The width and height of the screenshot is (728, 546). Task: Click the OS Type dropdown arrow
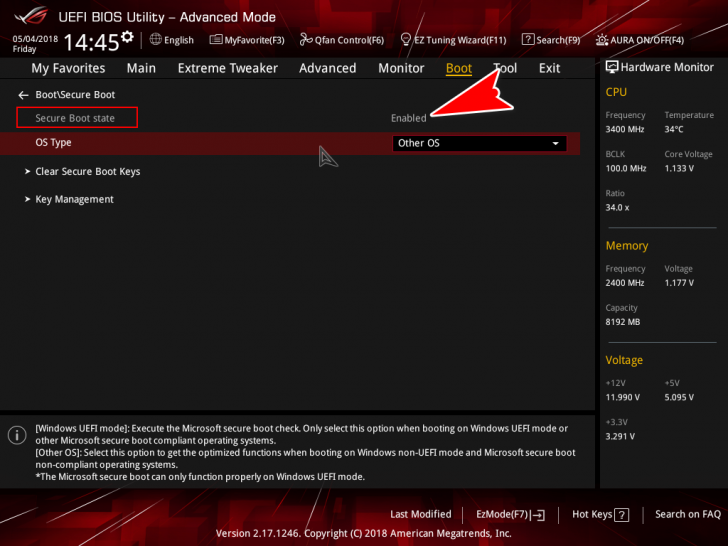tap(555, 143)
